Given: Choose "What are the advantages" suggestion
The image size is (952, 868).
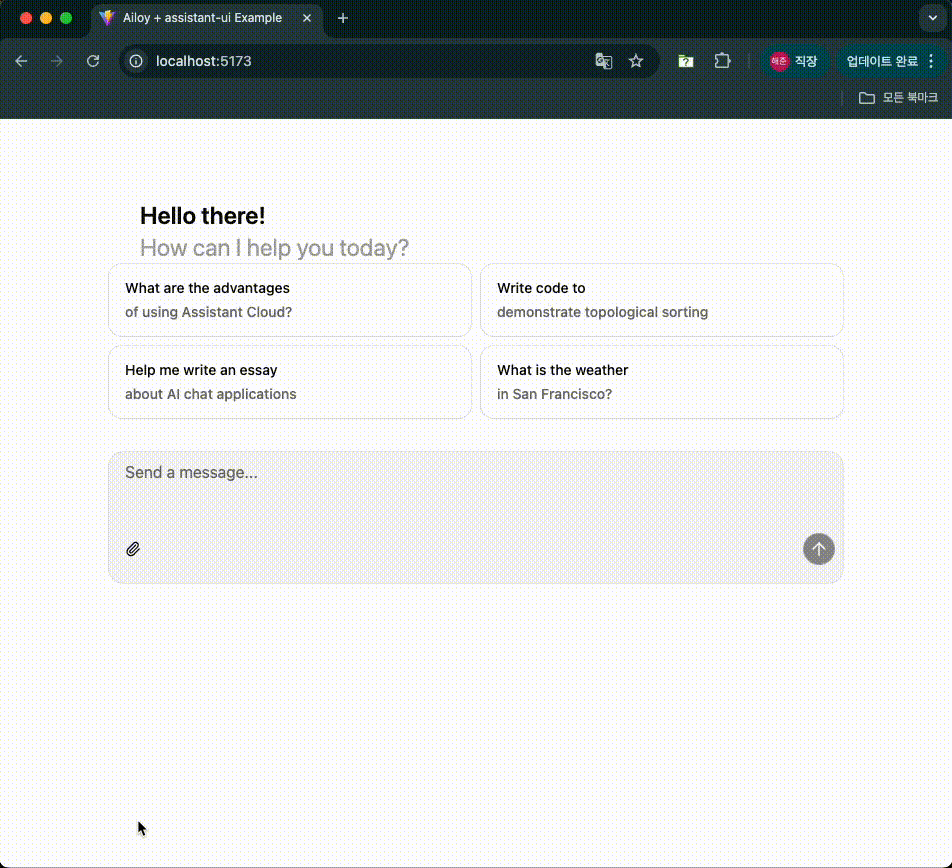Looking at the screenshot, I should click(x=290, y=300).
